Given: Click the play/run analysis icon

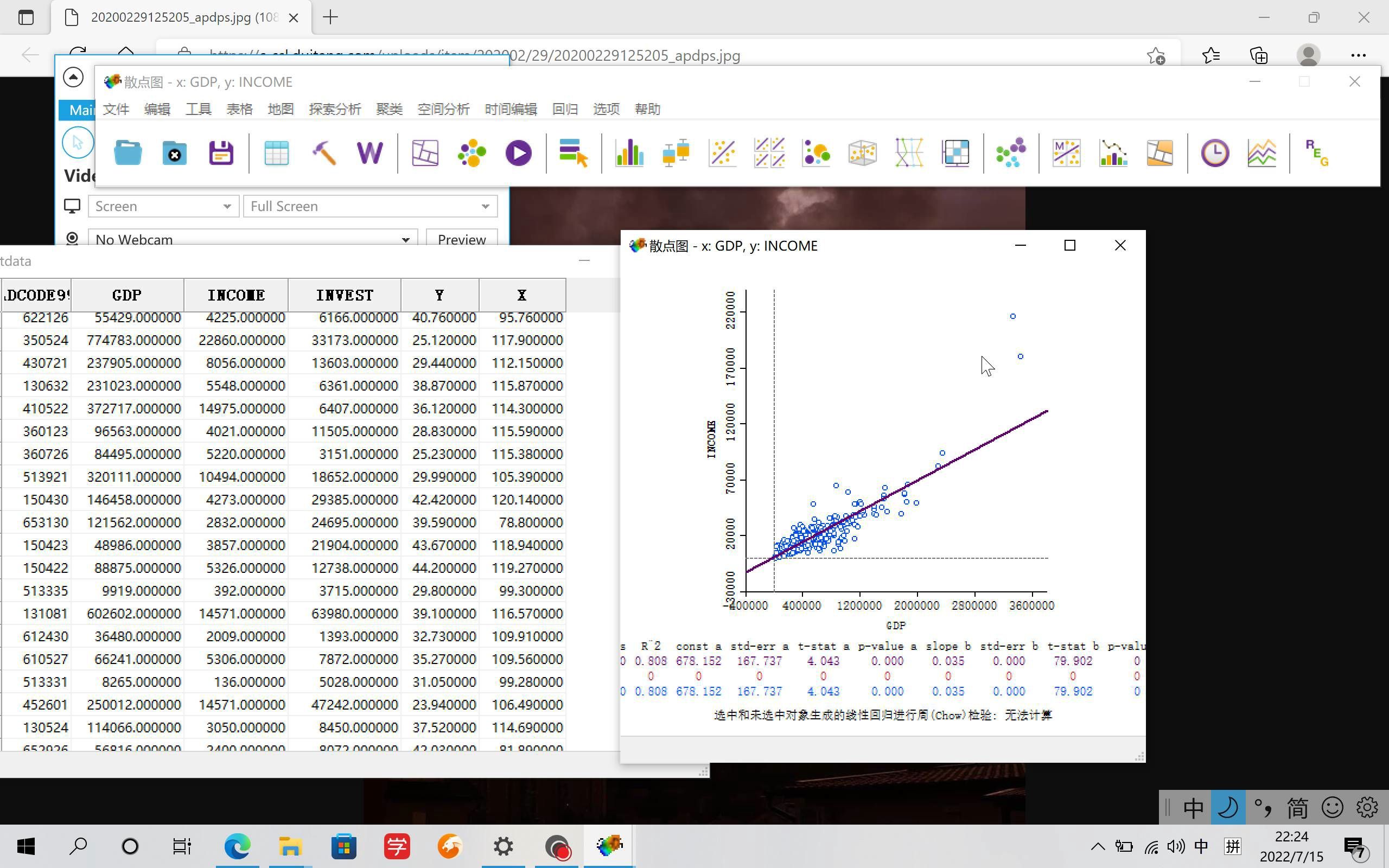Looking at the screenshot, I should point(518,152).
